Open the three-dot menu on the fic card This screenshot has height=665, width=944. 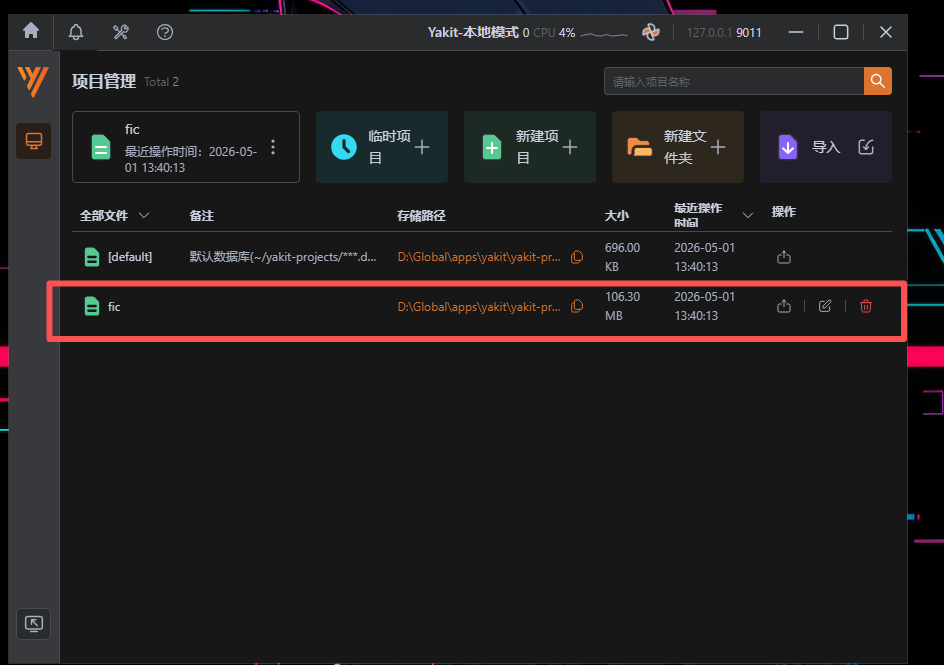tap(273, 147)
